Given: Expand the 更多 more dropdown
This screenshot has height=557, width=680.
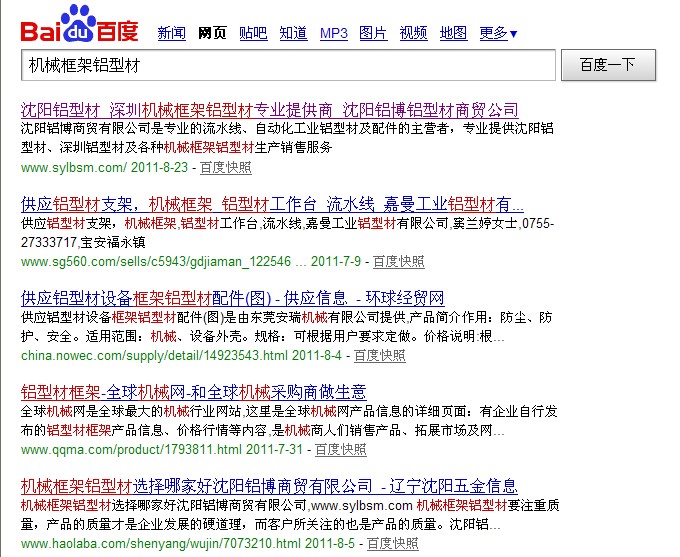Looking at the screenshot, I should point(498,34).
